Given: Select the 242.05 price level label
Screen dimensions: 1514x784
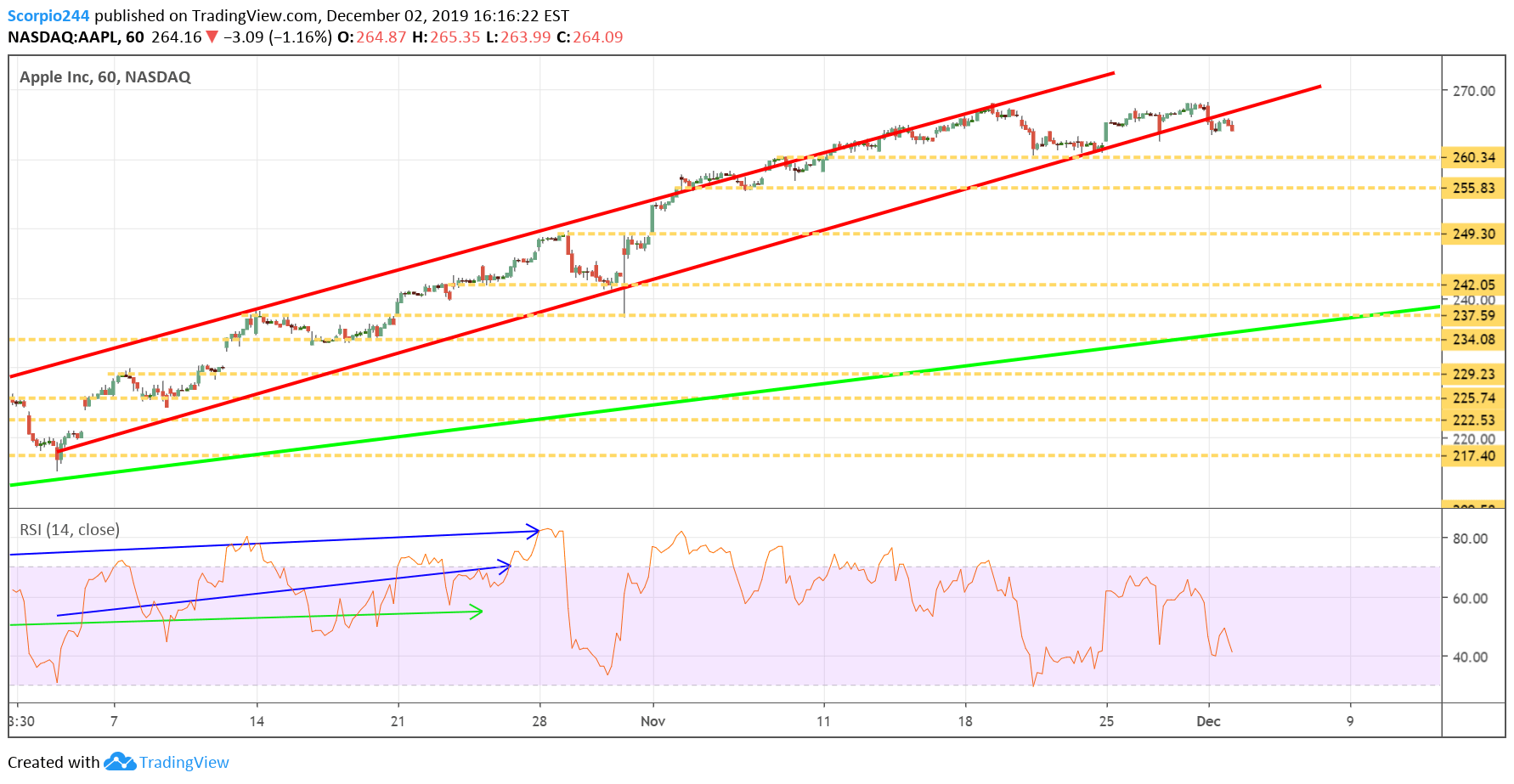Looking at the screenshot, I should click(x=1473, y=285).
